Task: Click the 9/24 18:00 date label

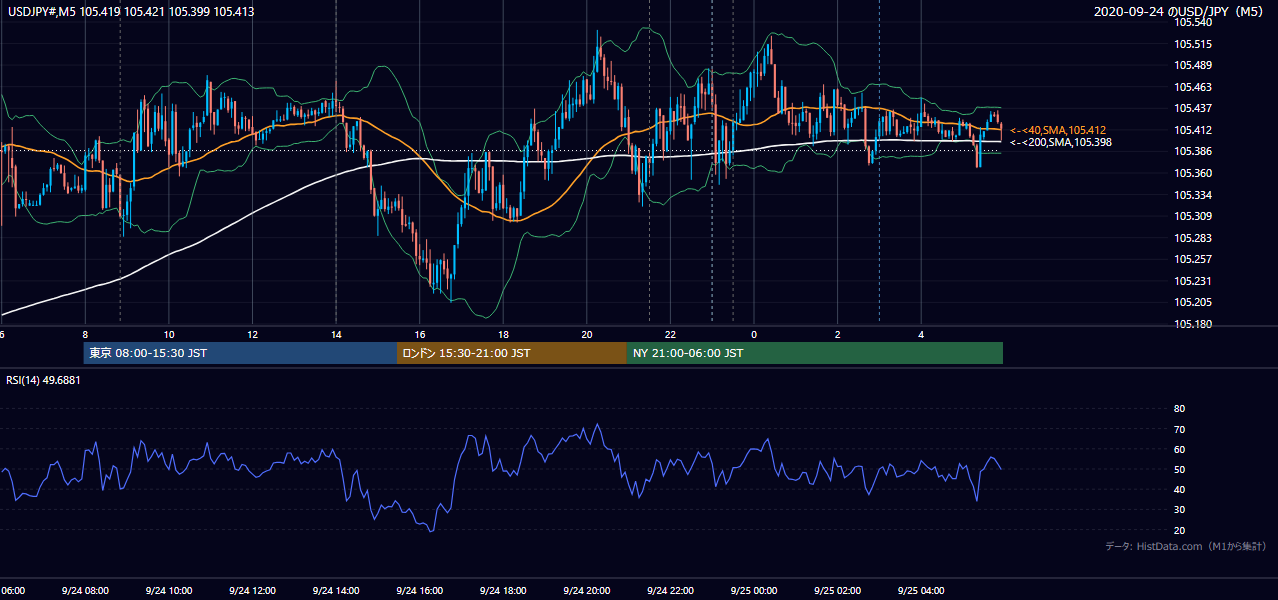Action: coord(503,591)
